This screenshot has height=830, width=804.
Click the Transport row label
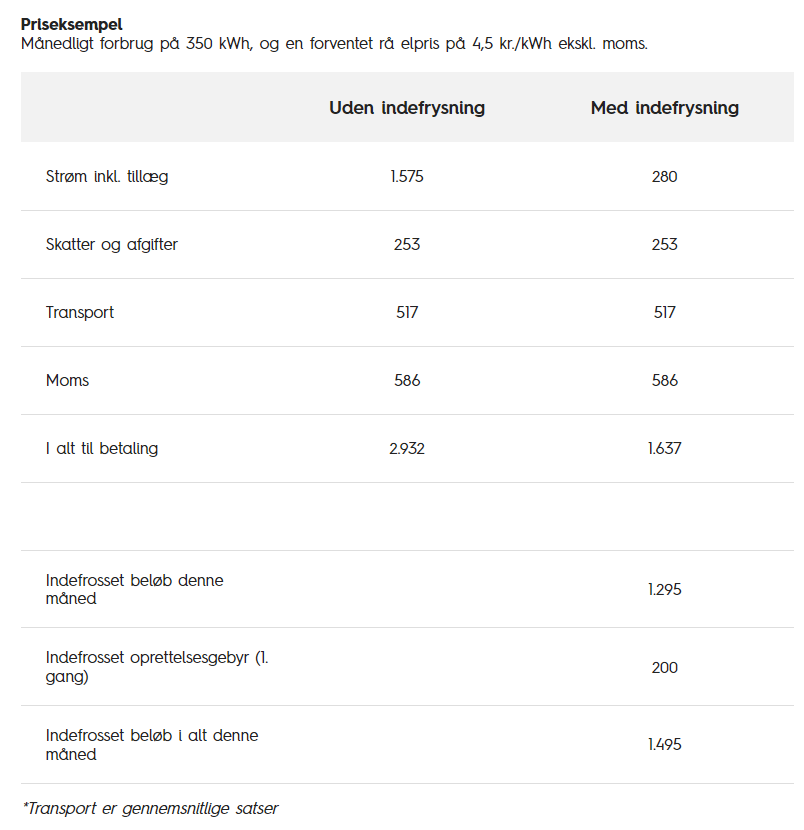coord(79,312)
